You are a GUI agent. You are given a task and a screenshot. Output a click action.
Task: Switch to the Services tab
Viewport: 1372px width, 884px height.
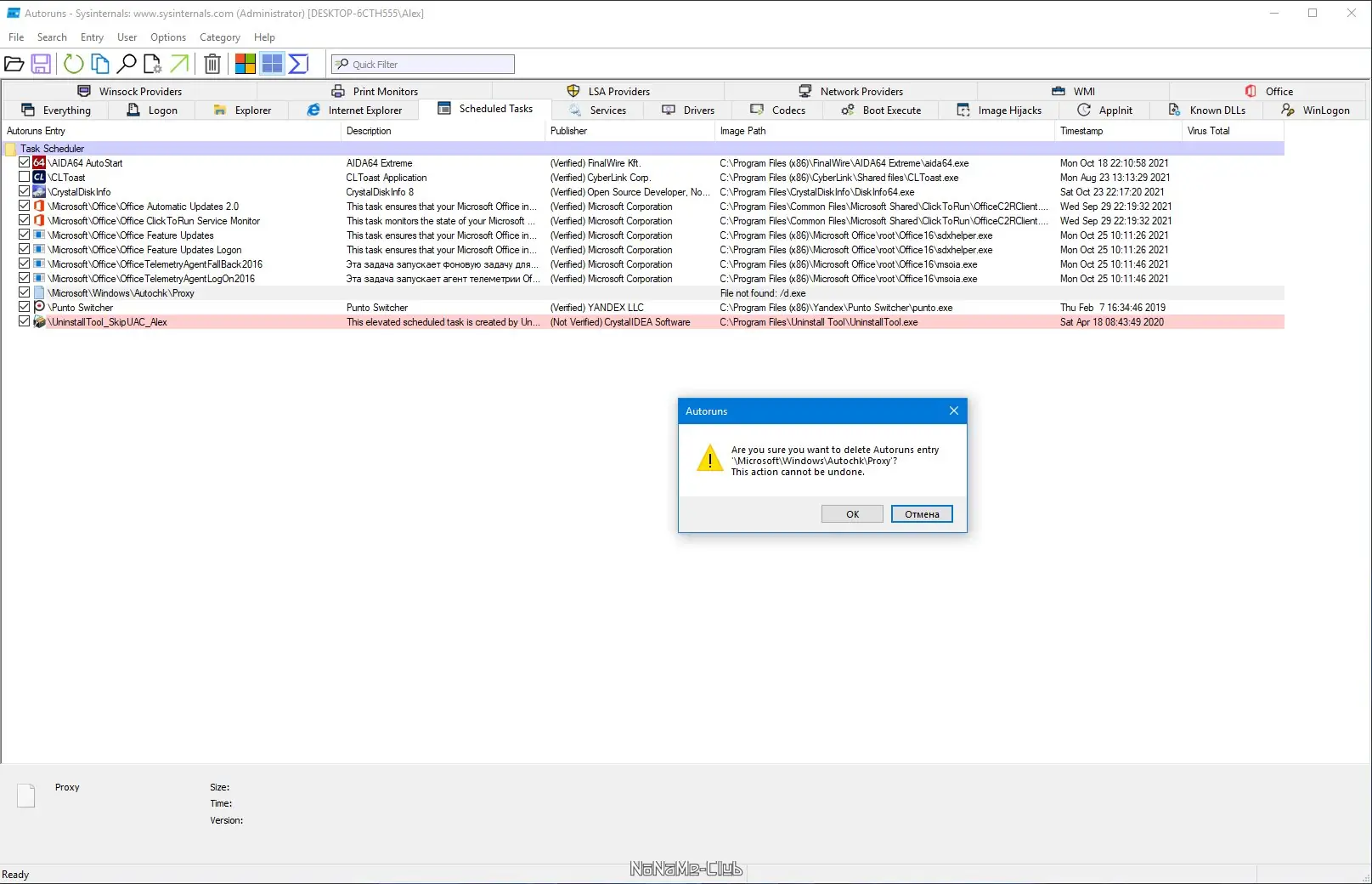click(597, 110)
